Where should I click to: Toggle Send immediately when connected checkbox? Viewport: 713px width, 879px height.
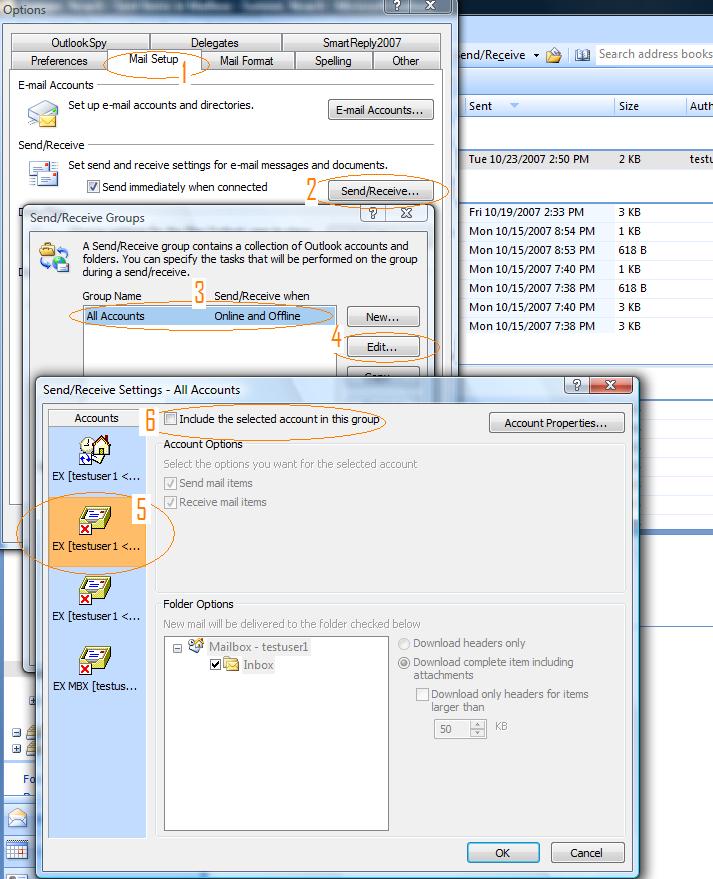tap(94, 187)
